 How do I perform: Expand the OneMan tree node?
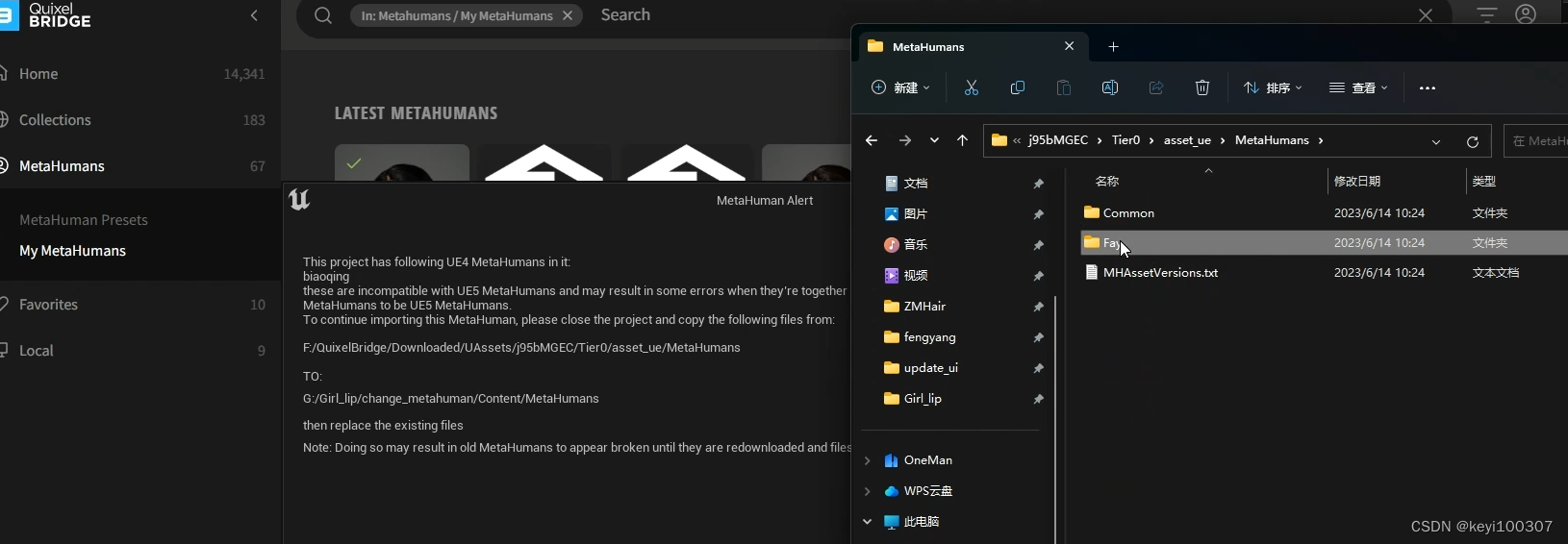pos(868,460)
